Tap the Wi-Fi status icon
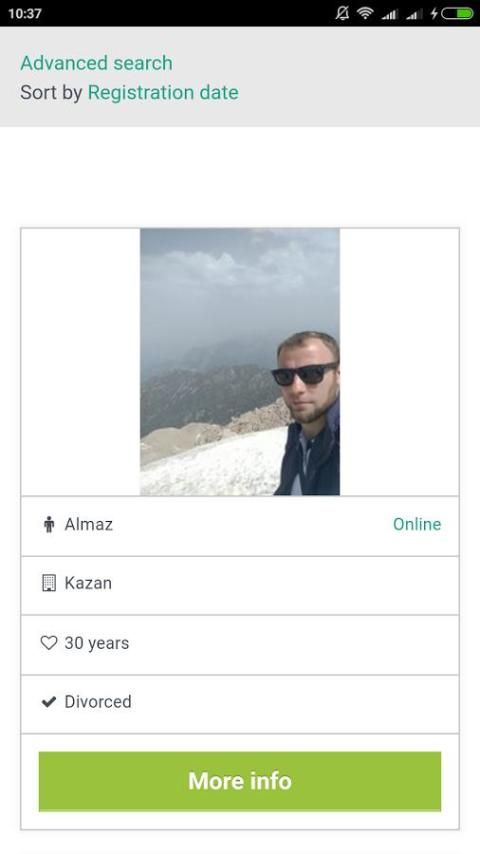Screen dimensions: 480x854 click(x=365, y=13)
